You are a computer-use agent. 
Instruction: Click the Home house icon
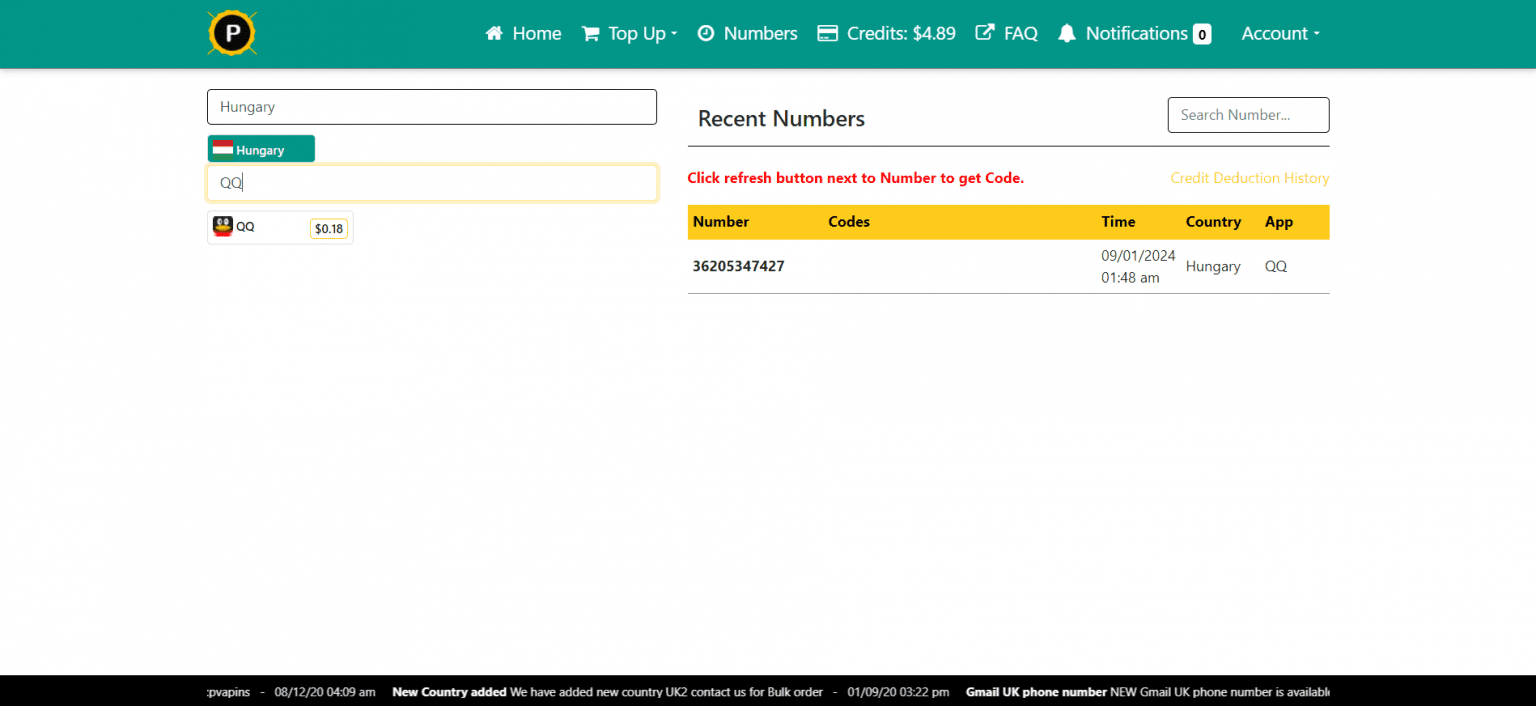click(x=493, y=33)
